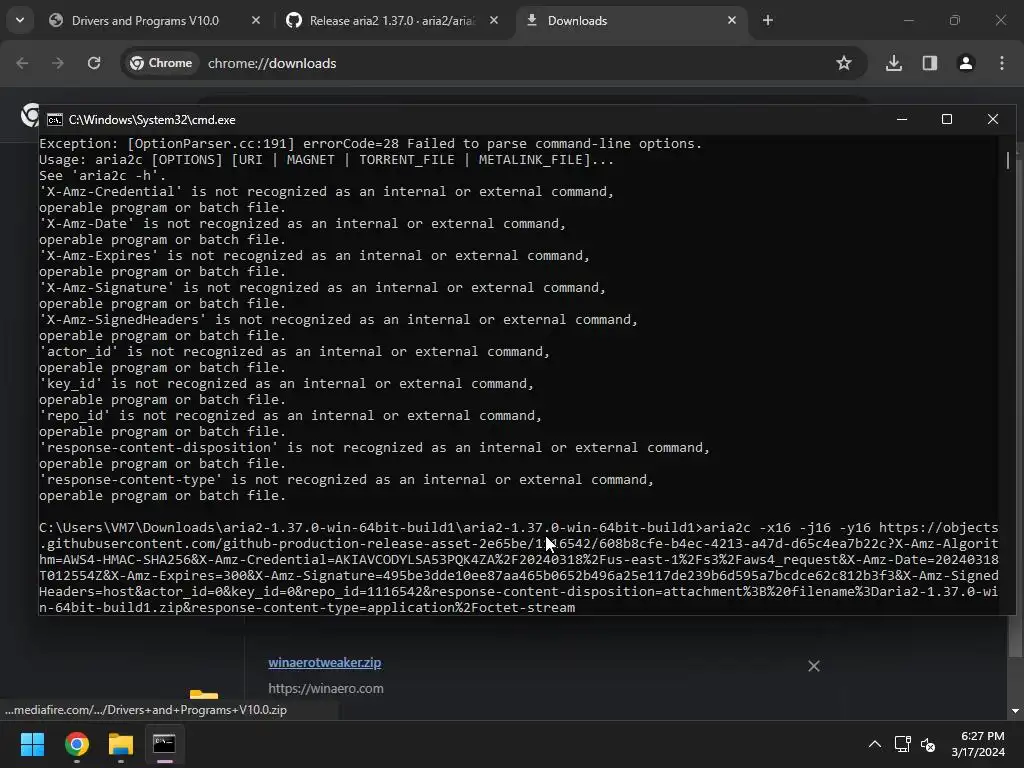Viewport: 1024px width, 768px height.
Task: Click the https://winaero.com source text
Action: coord(326,688)
